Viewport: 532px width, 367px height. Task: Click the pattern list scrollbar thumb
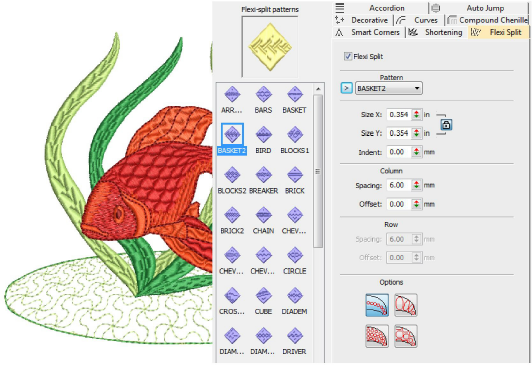tap(318, 171)
